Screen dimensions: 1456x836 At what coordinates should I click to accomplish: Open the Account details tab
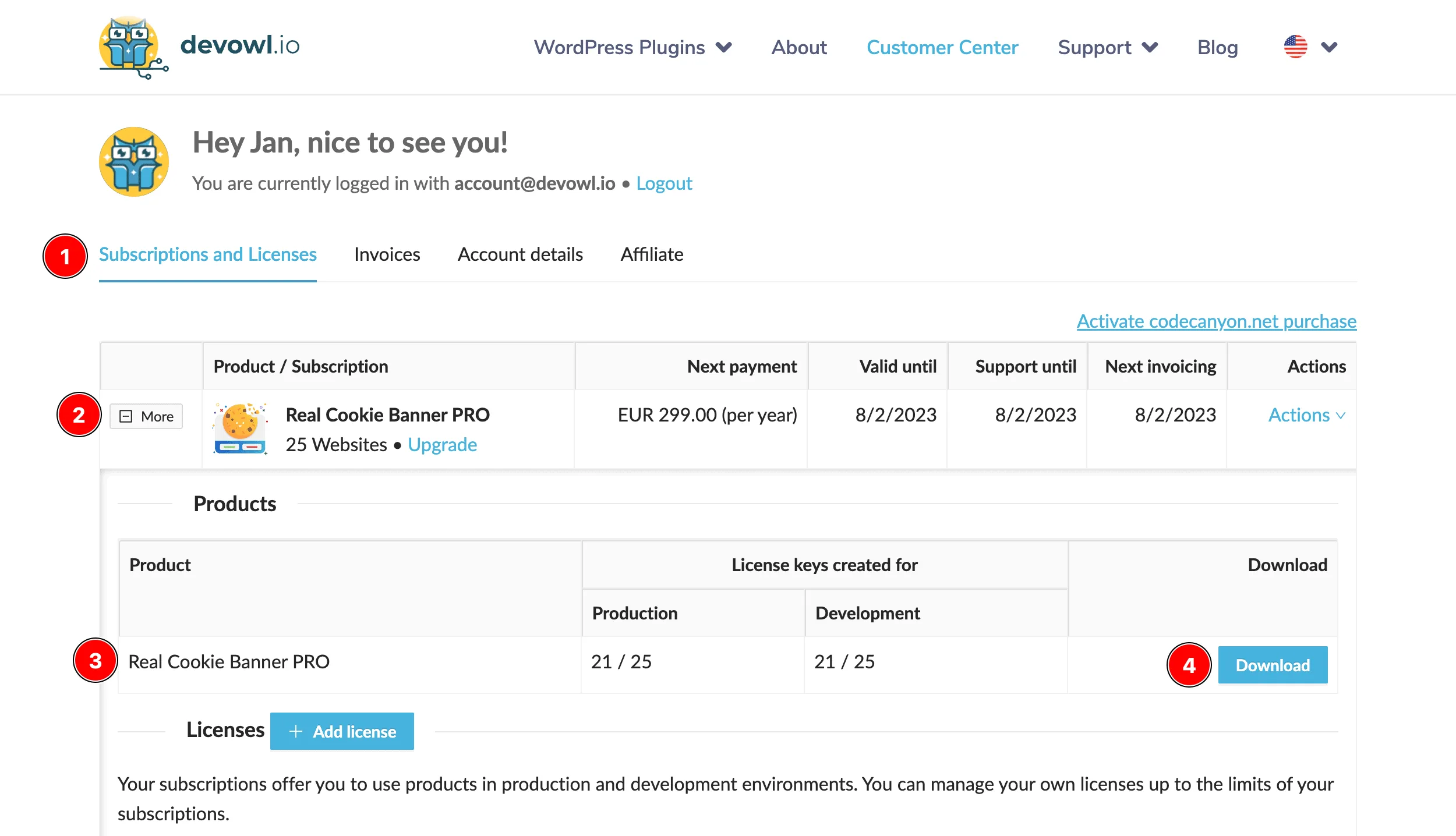520,254
